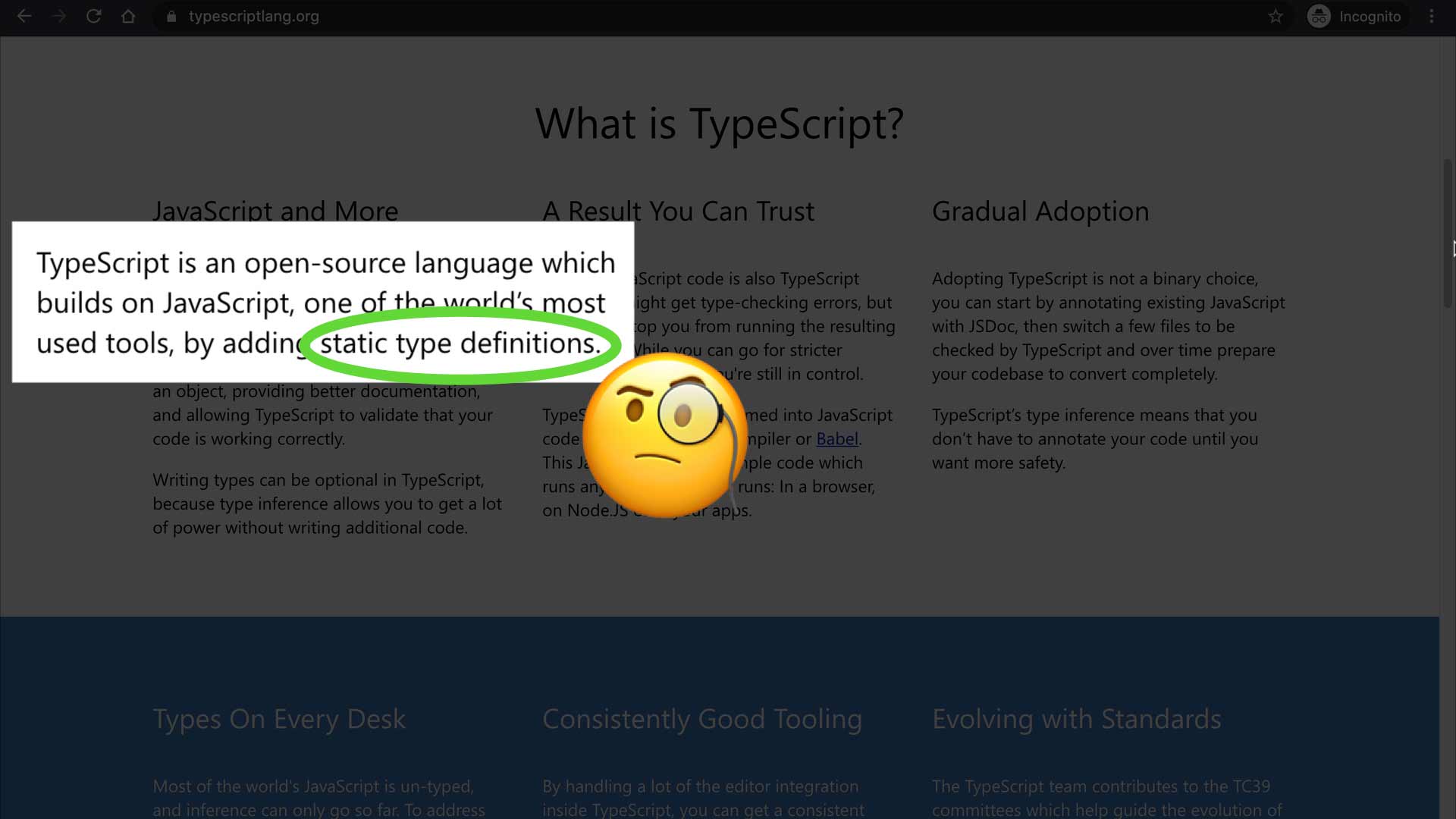This screenshot has width=1456, height=819.
Task: Click the circled 'static type definitions' text
Action: point(460,344)
